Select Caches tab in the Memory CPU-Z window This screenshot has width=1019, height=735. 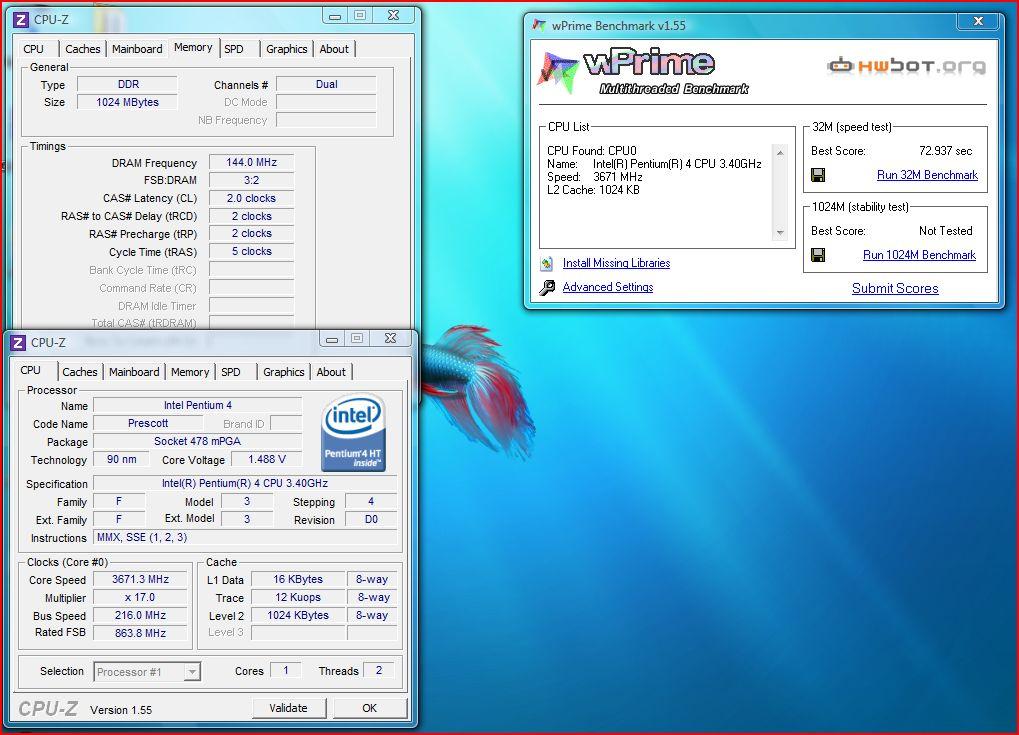(83, 49)
